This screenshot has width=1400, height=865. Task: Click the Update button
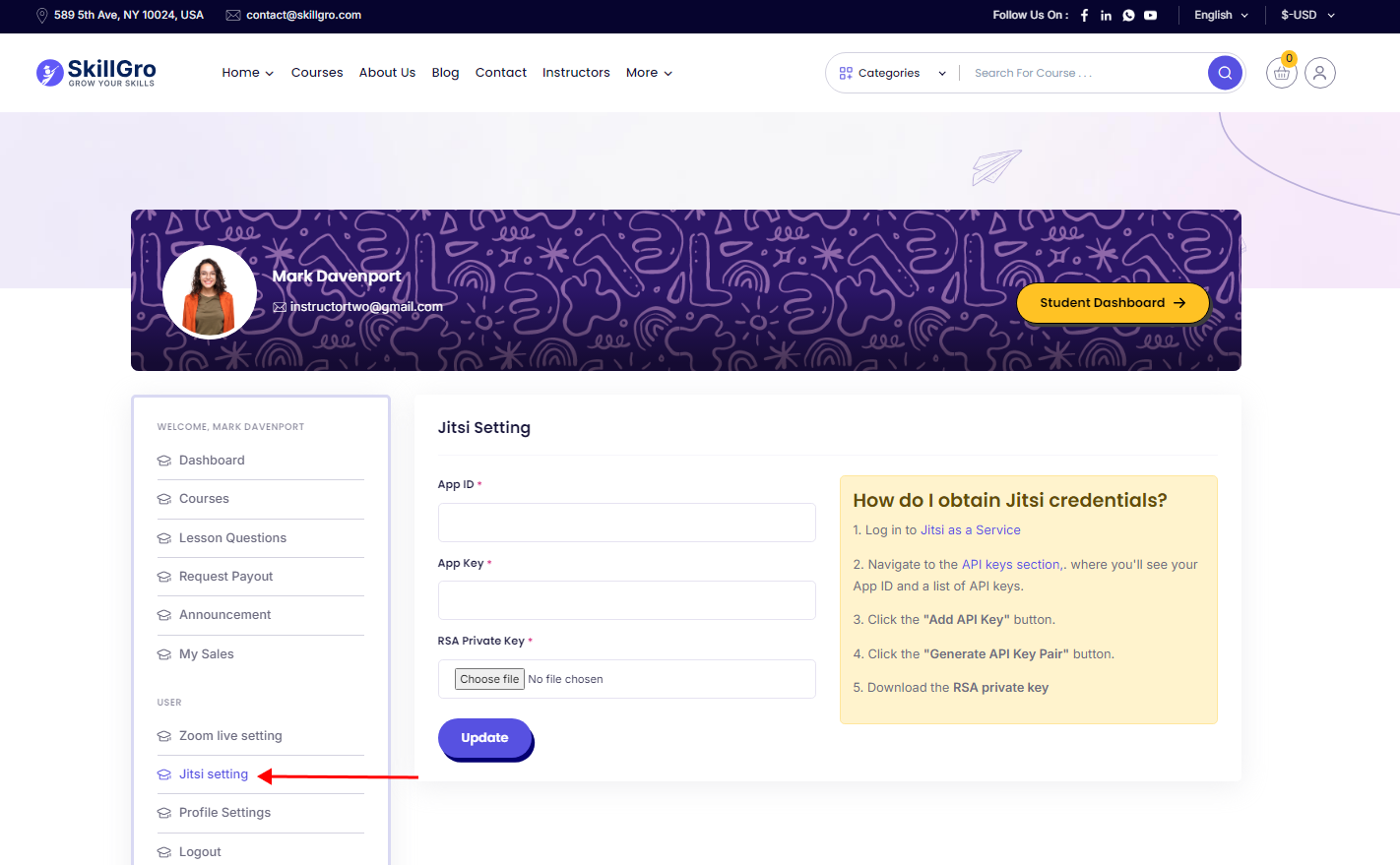pyautogui.click(x=484, y=738)
